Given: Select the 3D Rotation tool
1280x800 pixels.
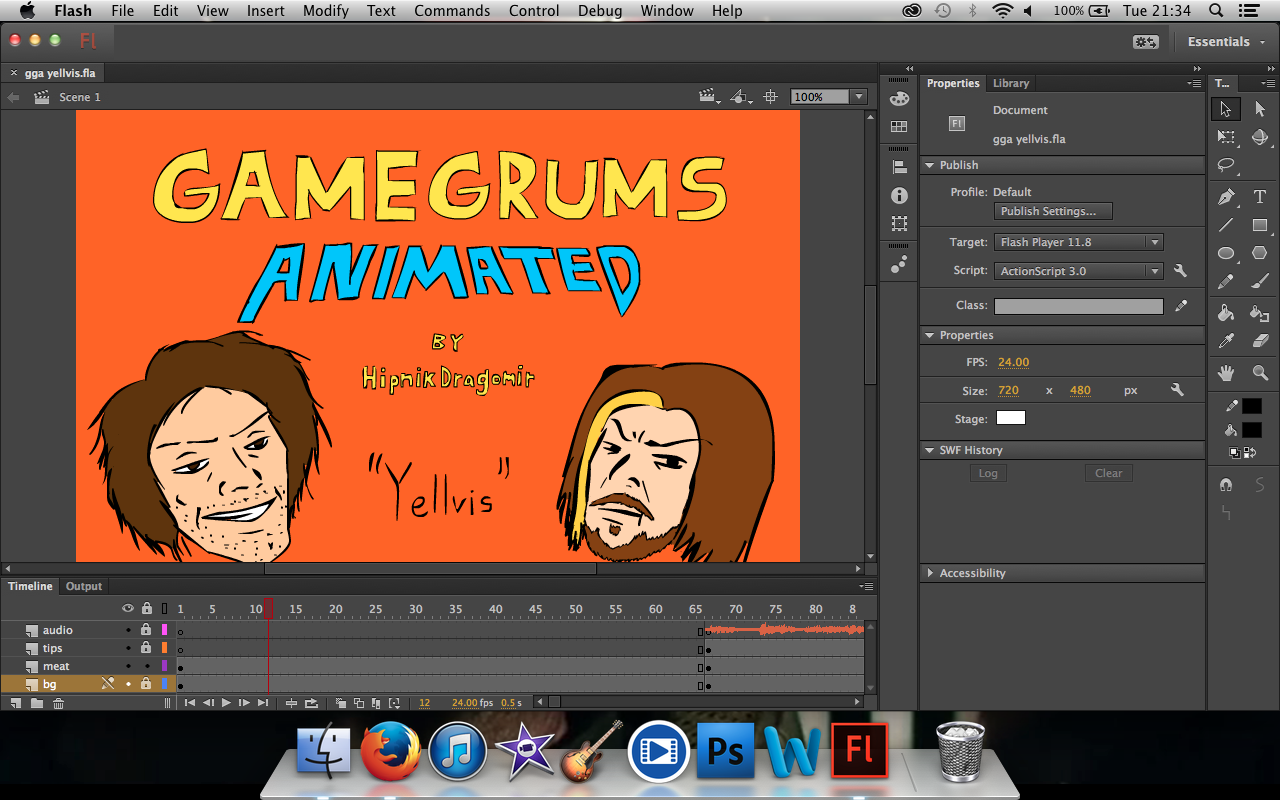Looking at the screenshot, I should click(1260, 137).
